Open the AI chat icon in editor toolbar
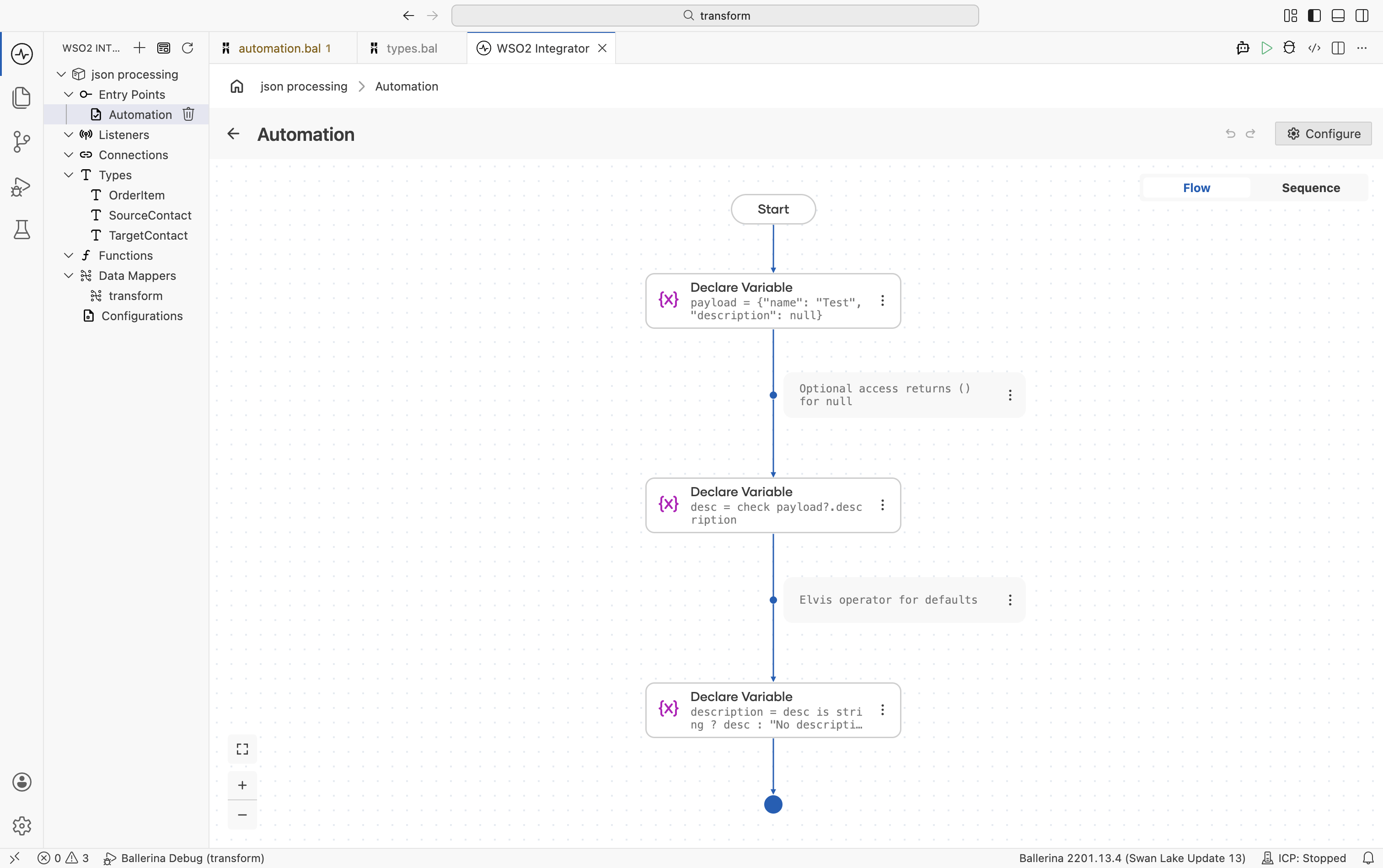The image size is (1383, 868). [1243, 48]
